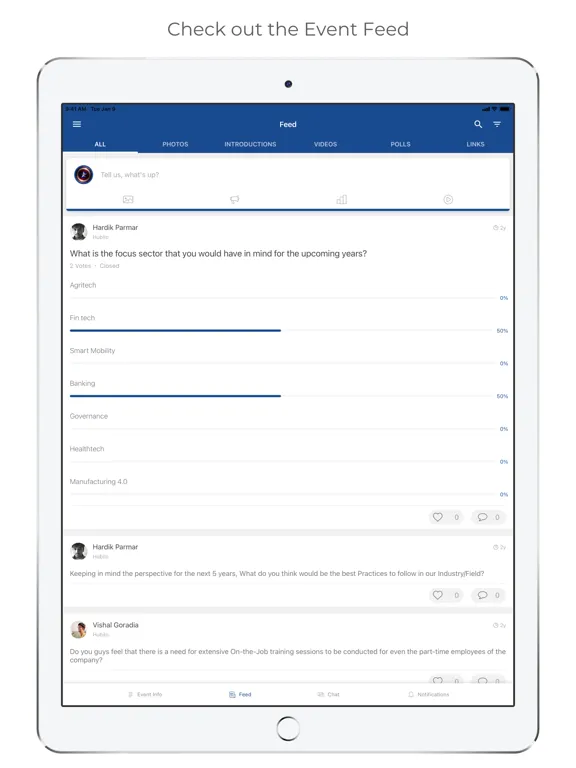Create a poll with the bar chart icon
576x768 pixels.
pyautogui.click(x=341, y=199)
